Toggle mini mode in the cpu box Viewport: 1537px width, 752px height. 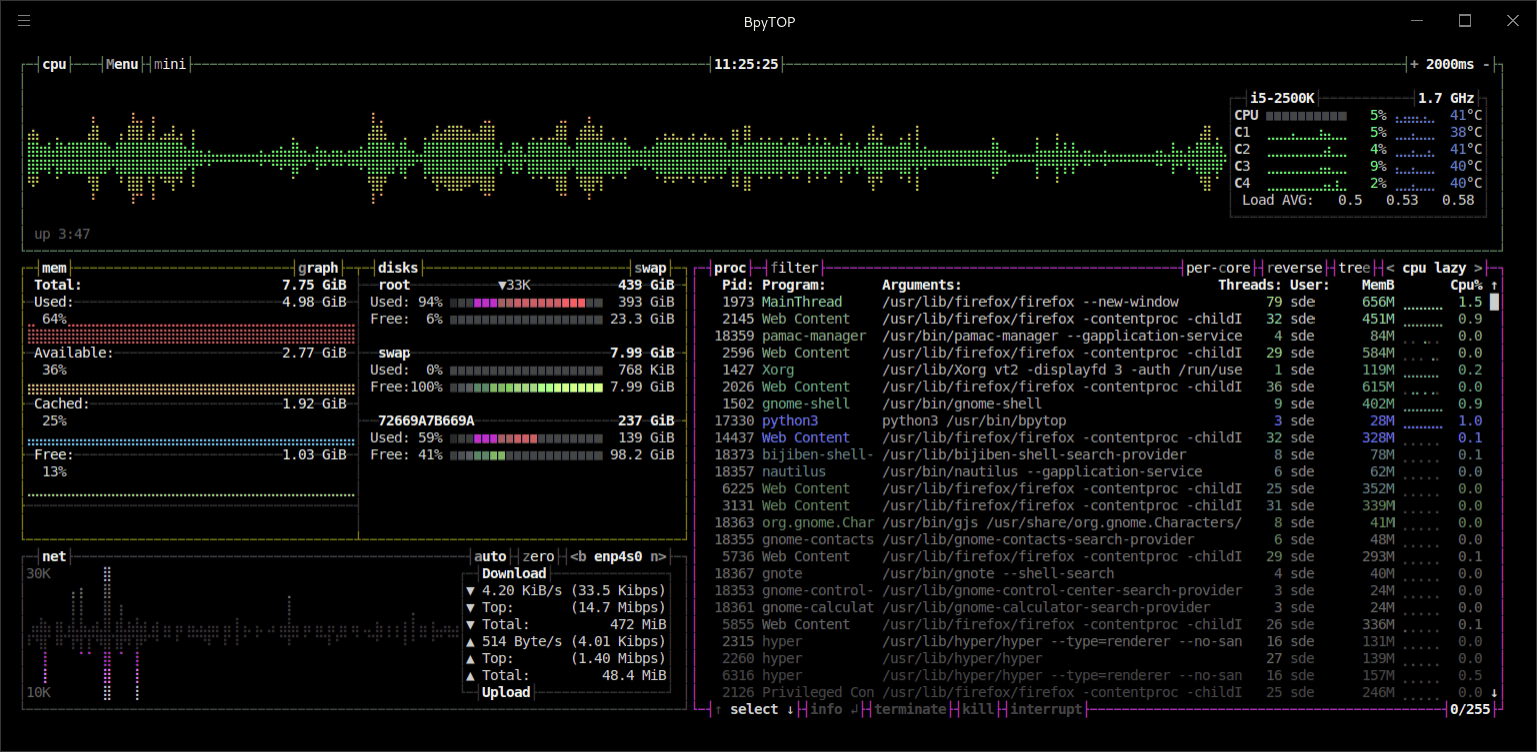(170, 64)
